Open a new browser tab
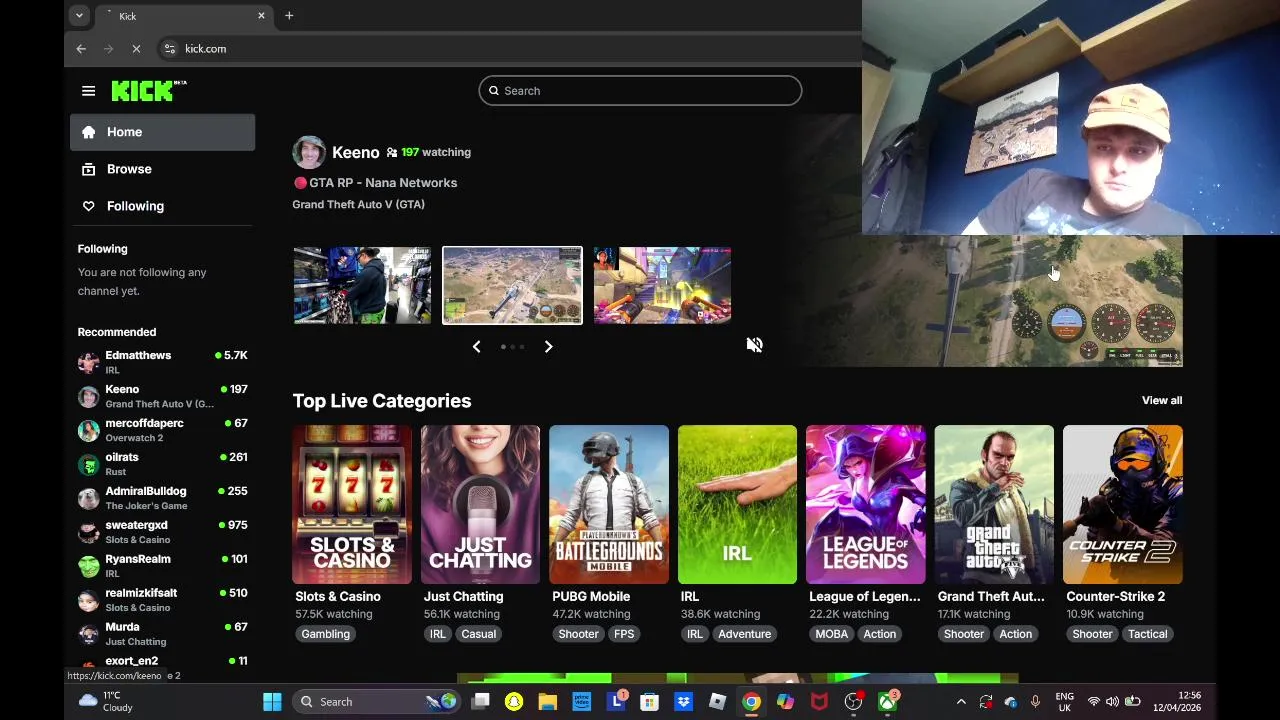Image resolution: width=1280 pixels, height=720 pixels. [289, 15]
